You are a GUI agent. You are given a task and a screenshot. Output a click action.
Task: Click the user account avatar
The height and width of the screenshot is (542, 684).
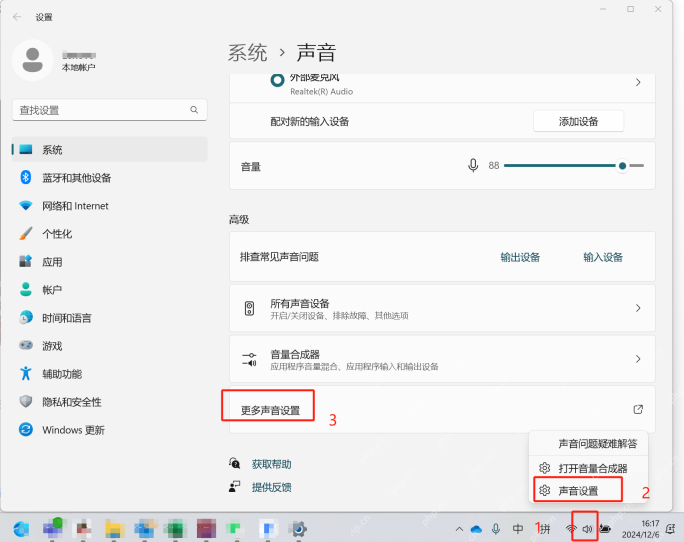33,60
